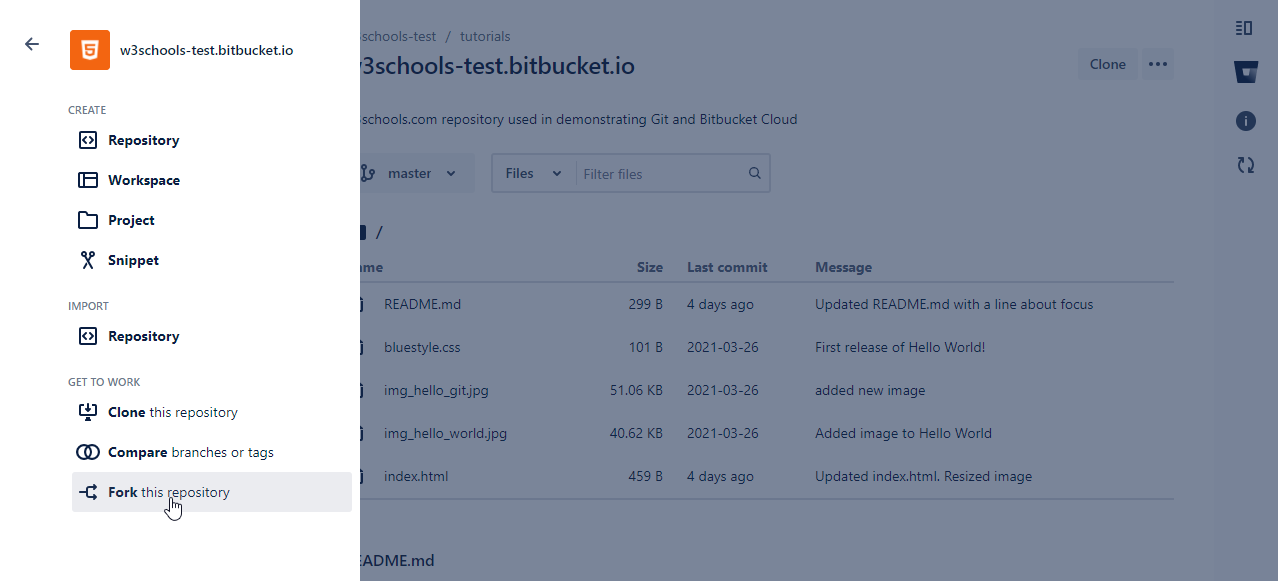1278x581 pixels.
Task: Expand the Files type dropdown
Action: 534,173
